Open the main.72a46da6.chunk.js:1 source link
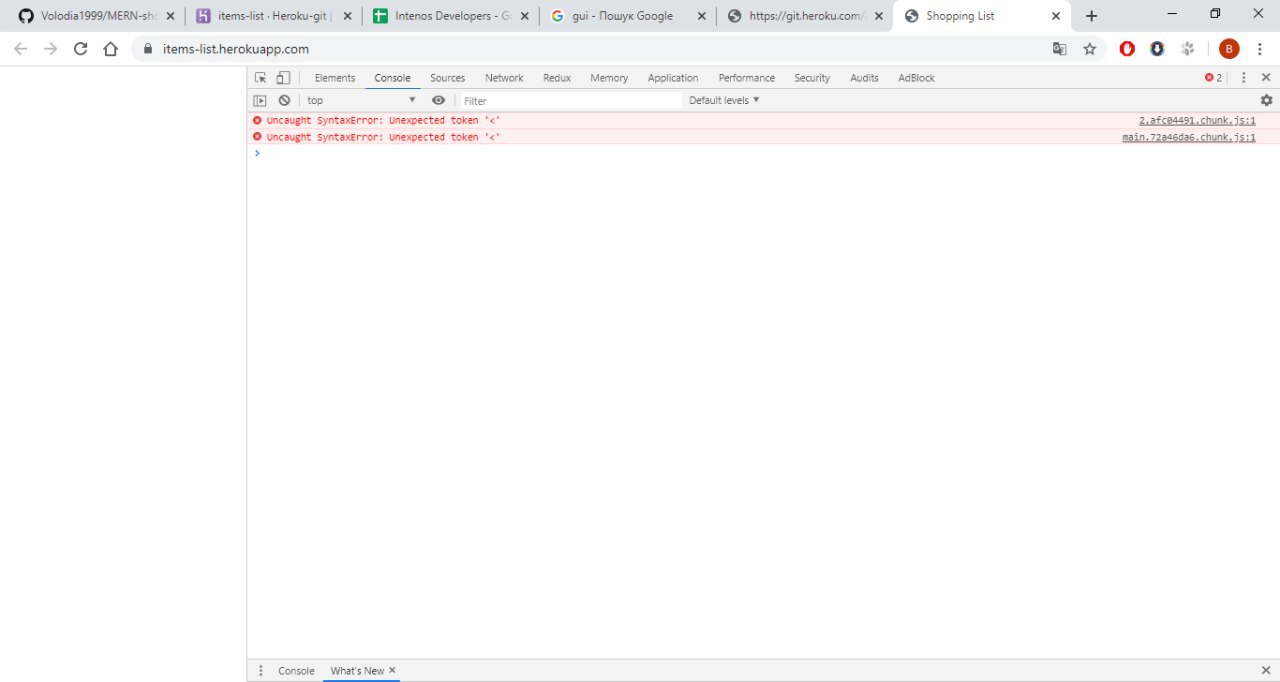 [1189, 137]
